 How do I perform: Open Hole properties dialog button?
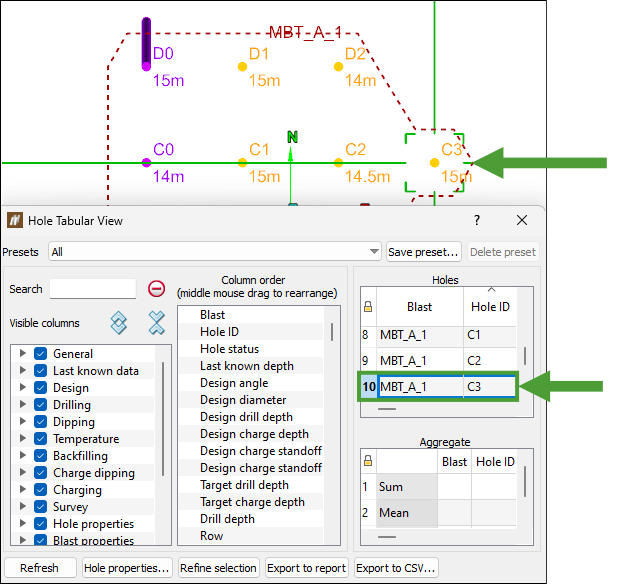[x=127, y=568]
